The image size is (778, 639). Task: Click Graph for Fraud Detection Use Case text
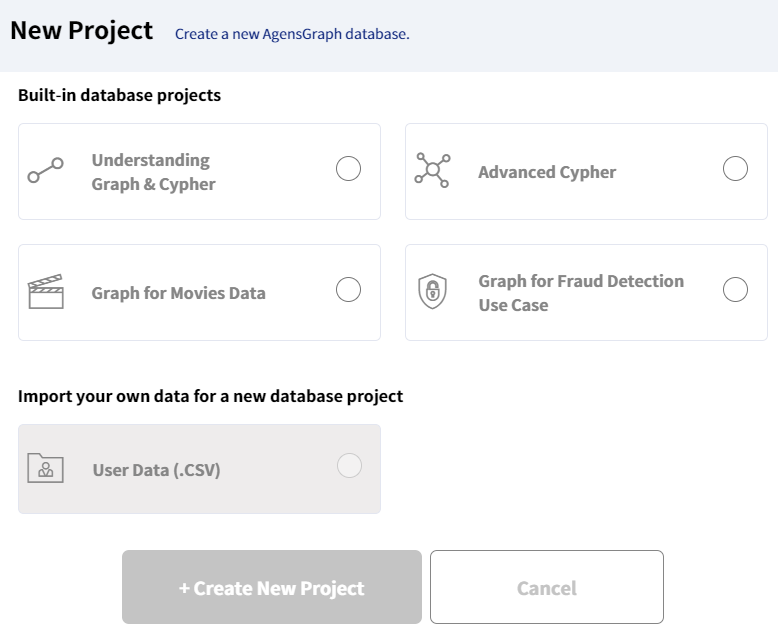coord(581,293)
